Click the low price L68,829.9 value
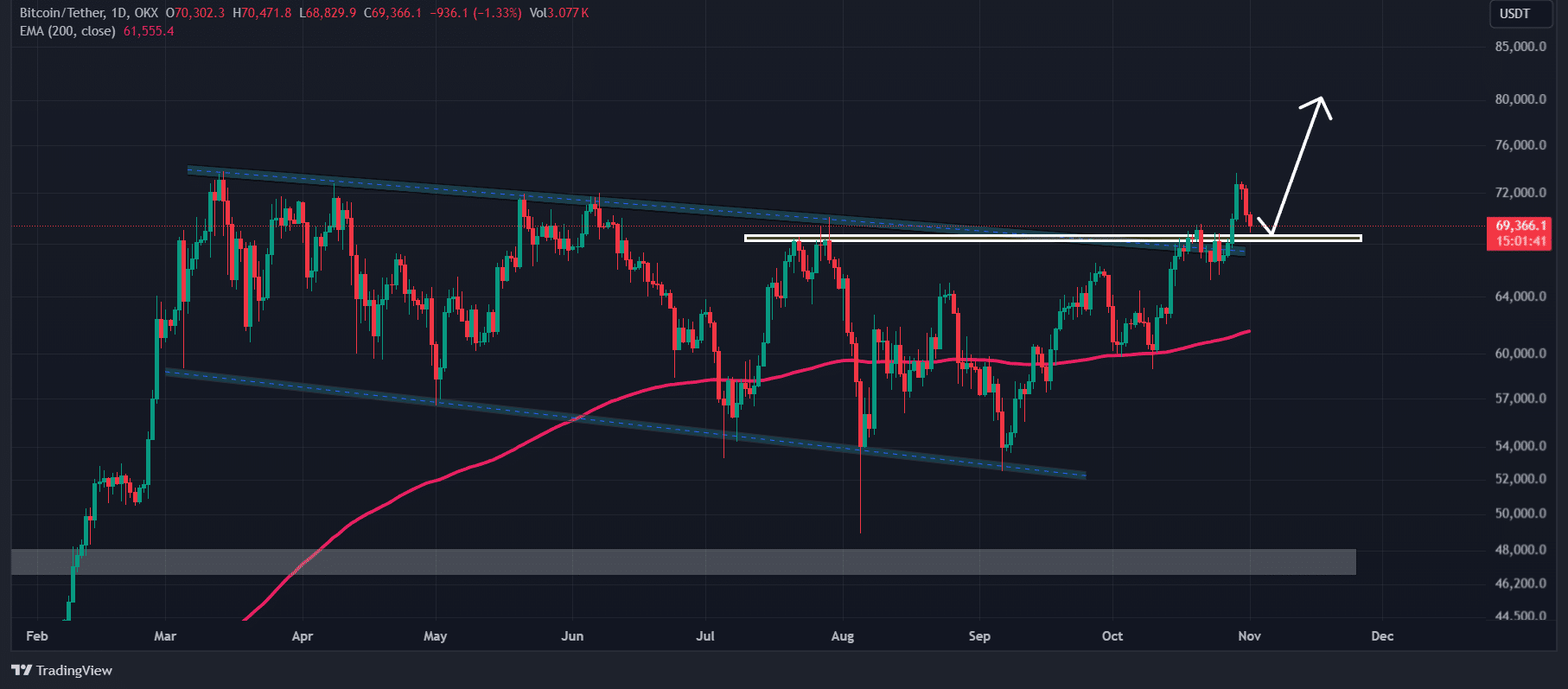The height and width of the screenshot is (689, 1568). (x=328, y=13)
